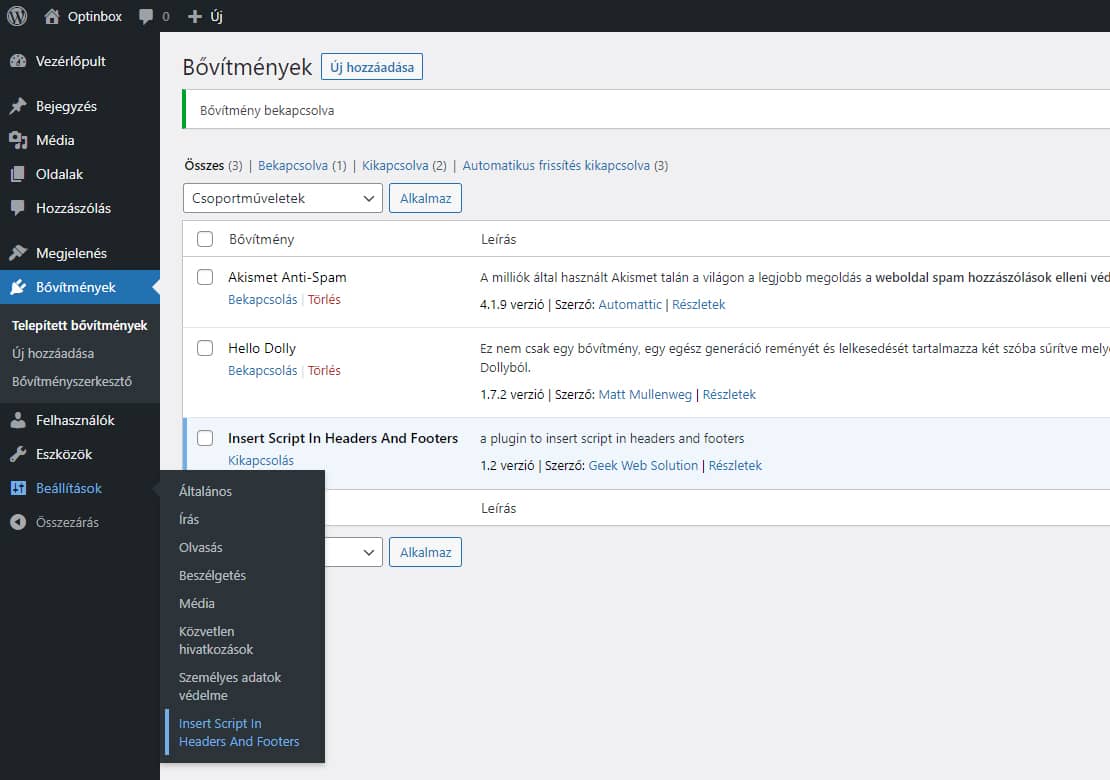This screenshot has width=1110, height=780.
Task: Select Általános from the settings flyout
Action: click(x=205, y=491)
